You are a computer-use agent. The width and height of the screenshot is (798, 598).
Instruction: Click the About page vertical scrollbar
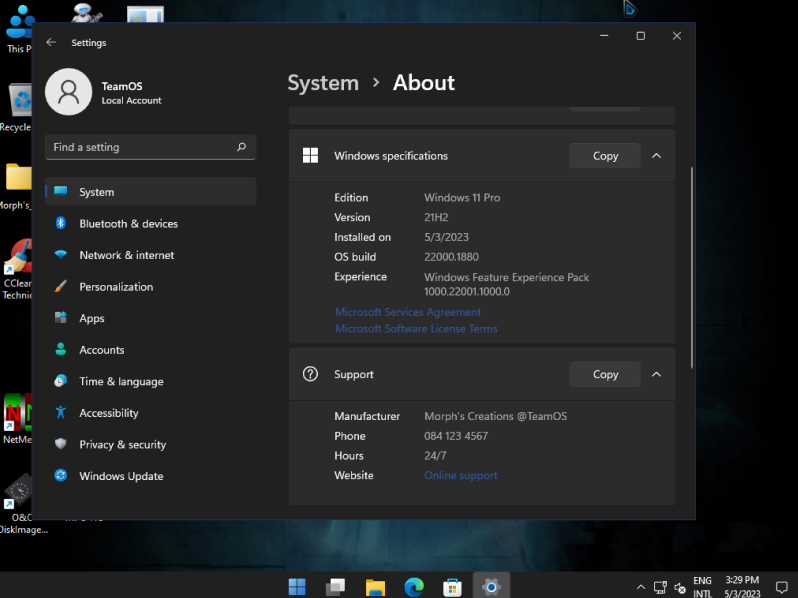[691, 267]
